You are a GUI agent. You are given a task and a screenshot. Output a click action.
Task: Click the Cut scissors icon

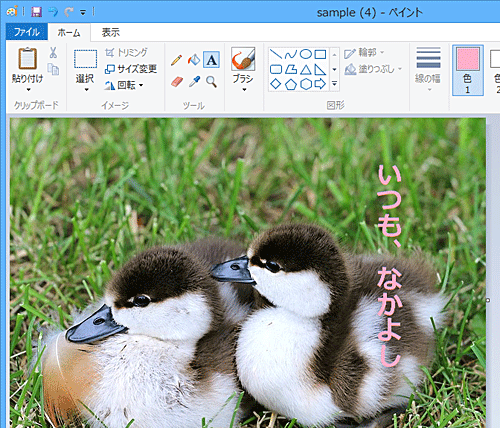[x=53, y=53]
